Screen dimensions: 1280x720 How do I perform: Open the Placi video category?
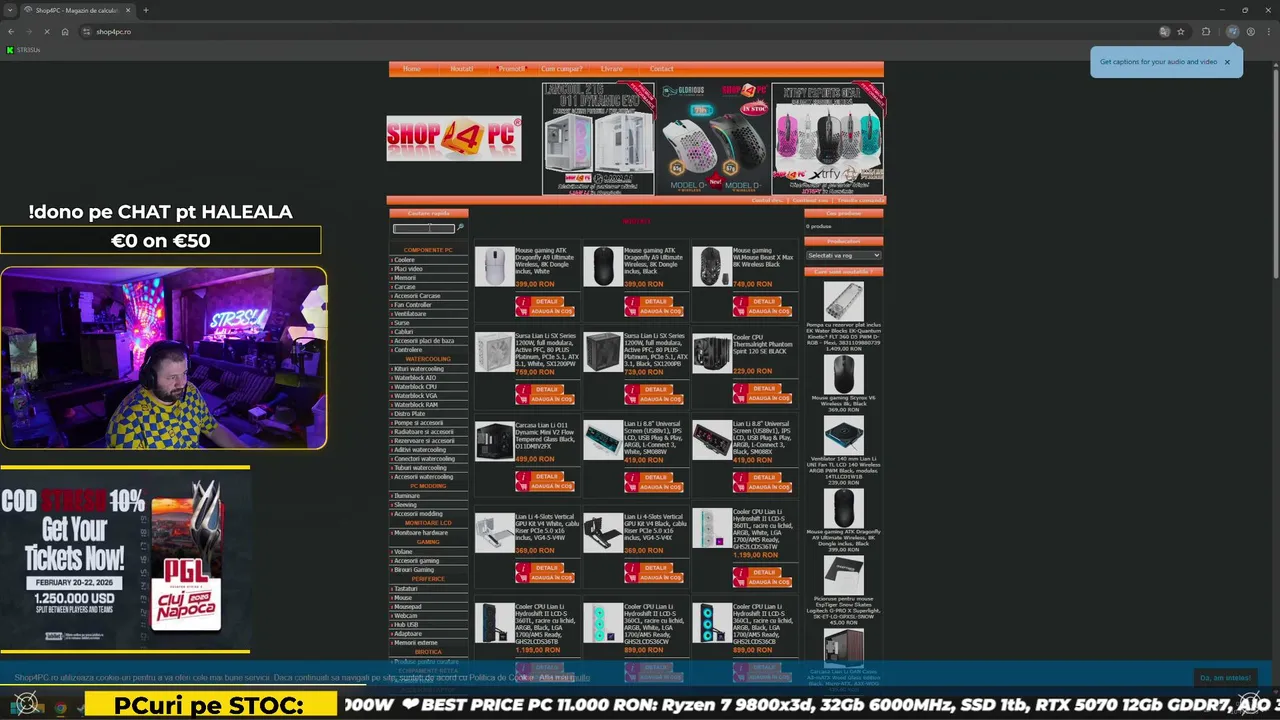[x=408, y=269]
